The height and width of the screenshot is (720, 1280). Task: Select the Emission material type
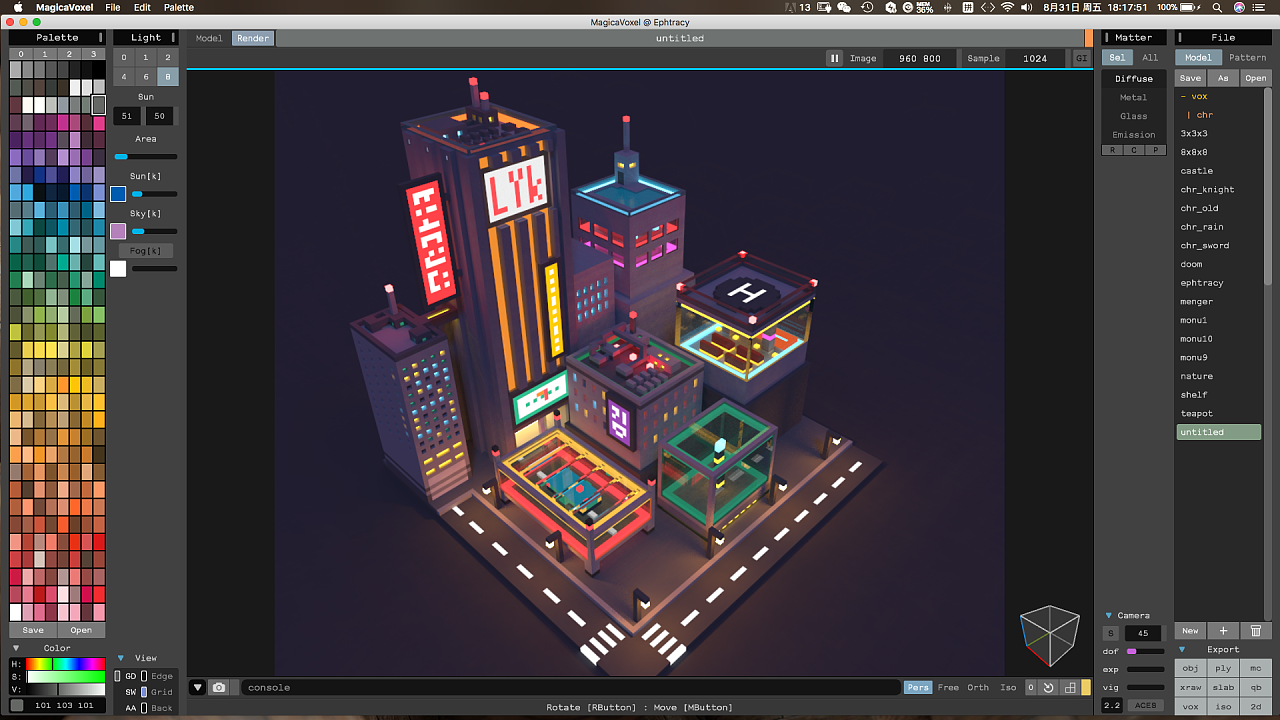1133,134
